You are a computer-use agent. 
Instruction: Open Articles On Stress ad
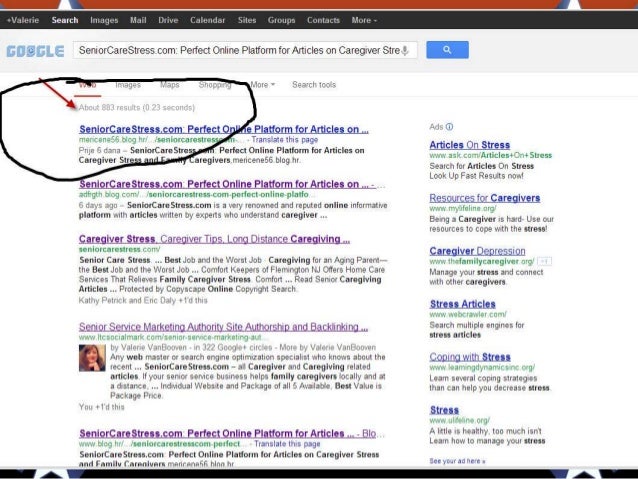[470, 145]
